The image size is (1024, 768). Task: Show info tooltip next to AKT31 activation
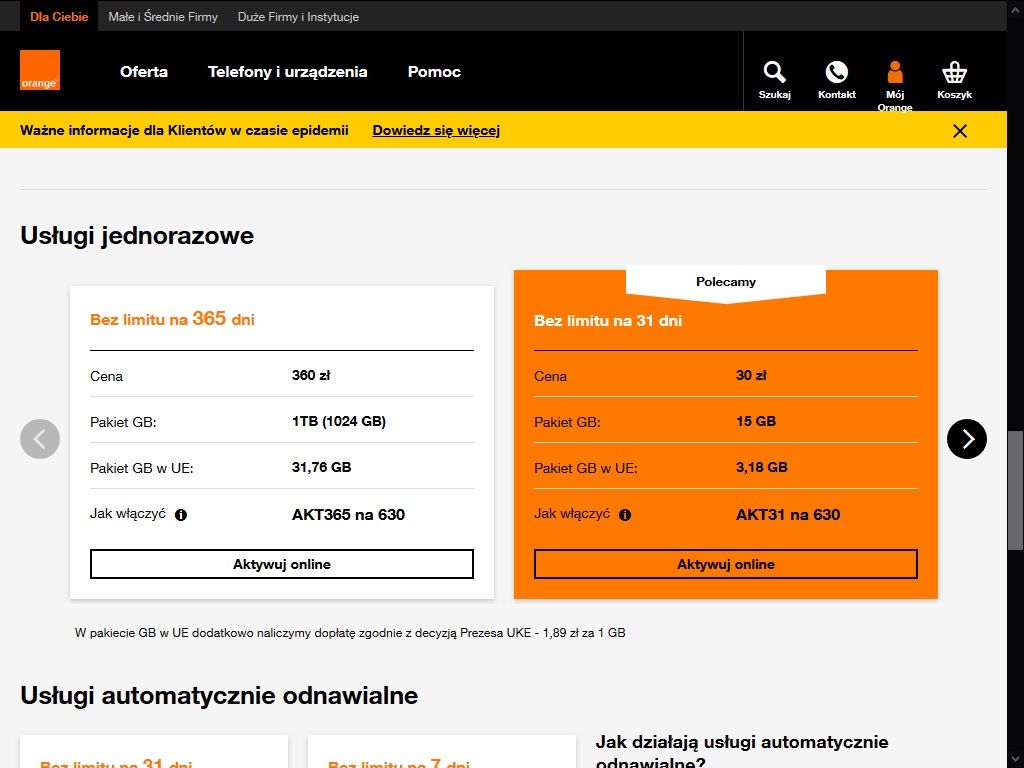[624, 515]
